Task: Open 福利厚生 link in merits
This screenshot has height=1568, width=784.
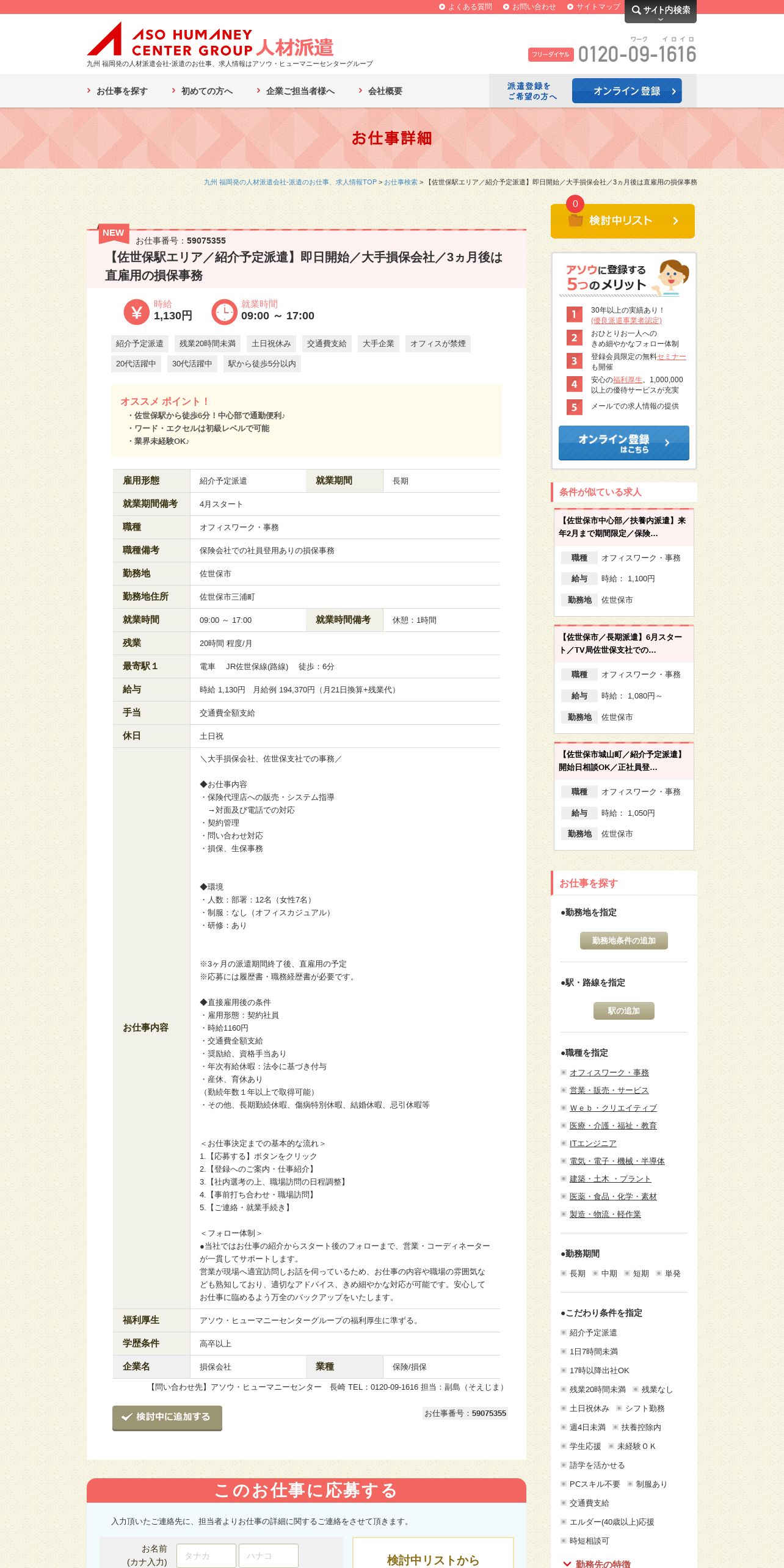Action: (628, 380)
